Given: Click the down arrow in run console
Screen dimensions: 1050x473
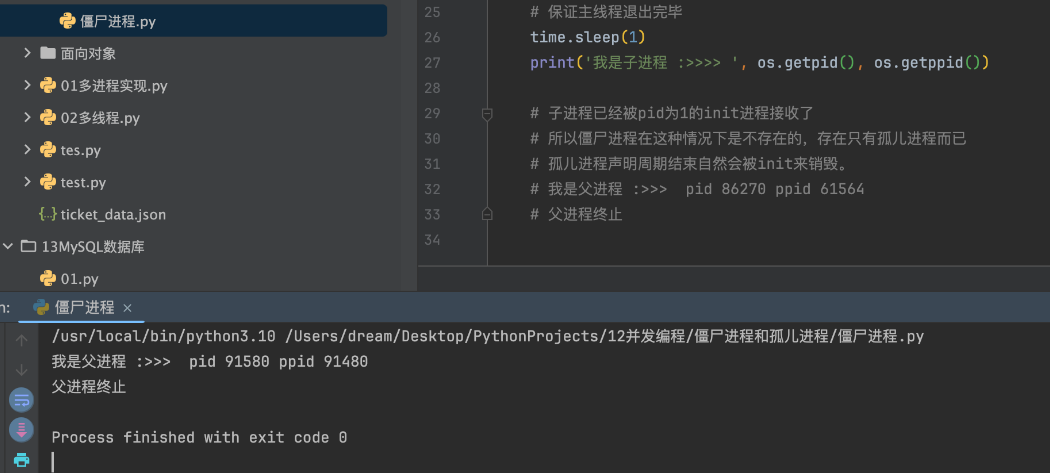Looking at the screenshot, I should pos(21,370).
